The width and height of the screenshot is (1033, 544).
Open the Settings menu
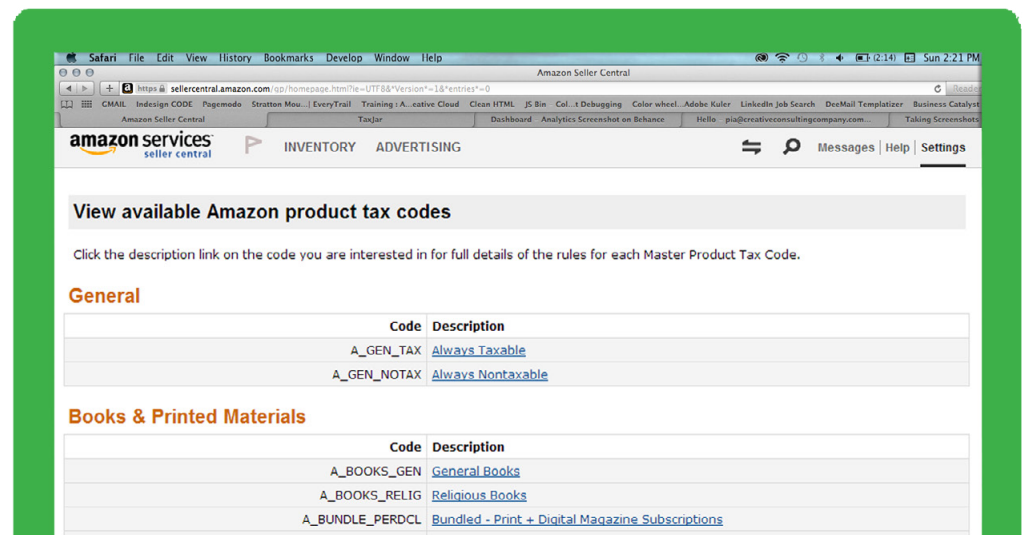943,148
